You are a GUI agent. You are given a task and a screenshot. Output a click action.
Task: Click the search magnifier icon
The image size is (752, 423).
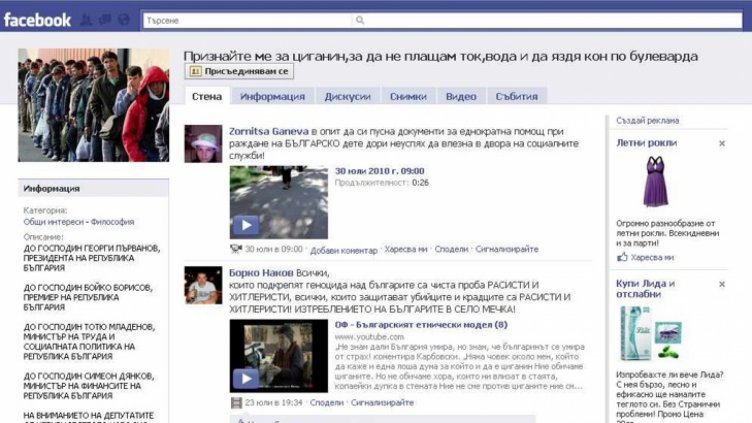[360, 20]
